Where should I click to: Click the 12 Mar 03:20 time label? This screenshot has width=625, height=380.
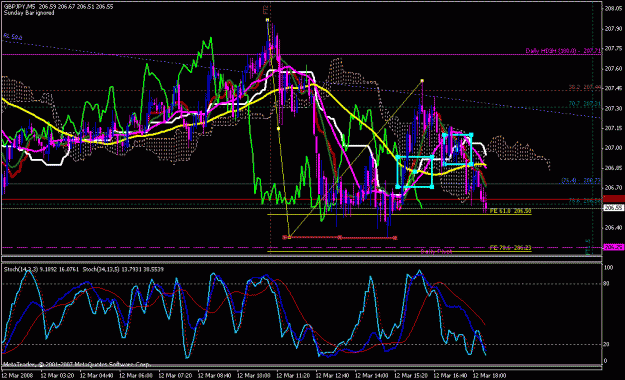click(57, 375)
